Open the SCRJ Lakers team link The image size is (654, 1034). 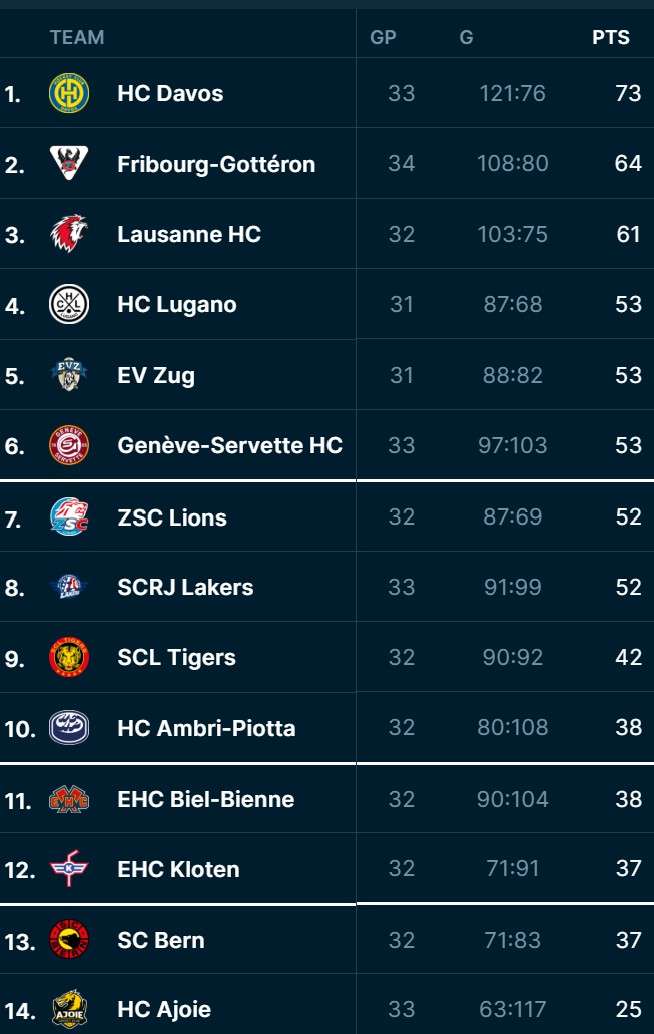[185, 587]
